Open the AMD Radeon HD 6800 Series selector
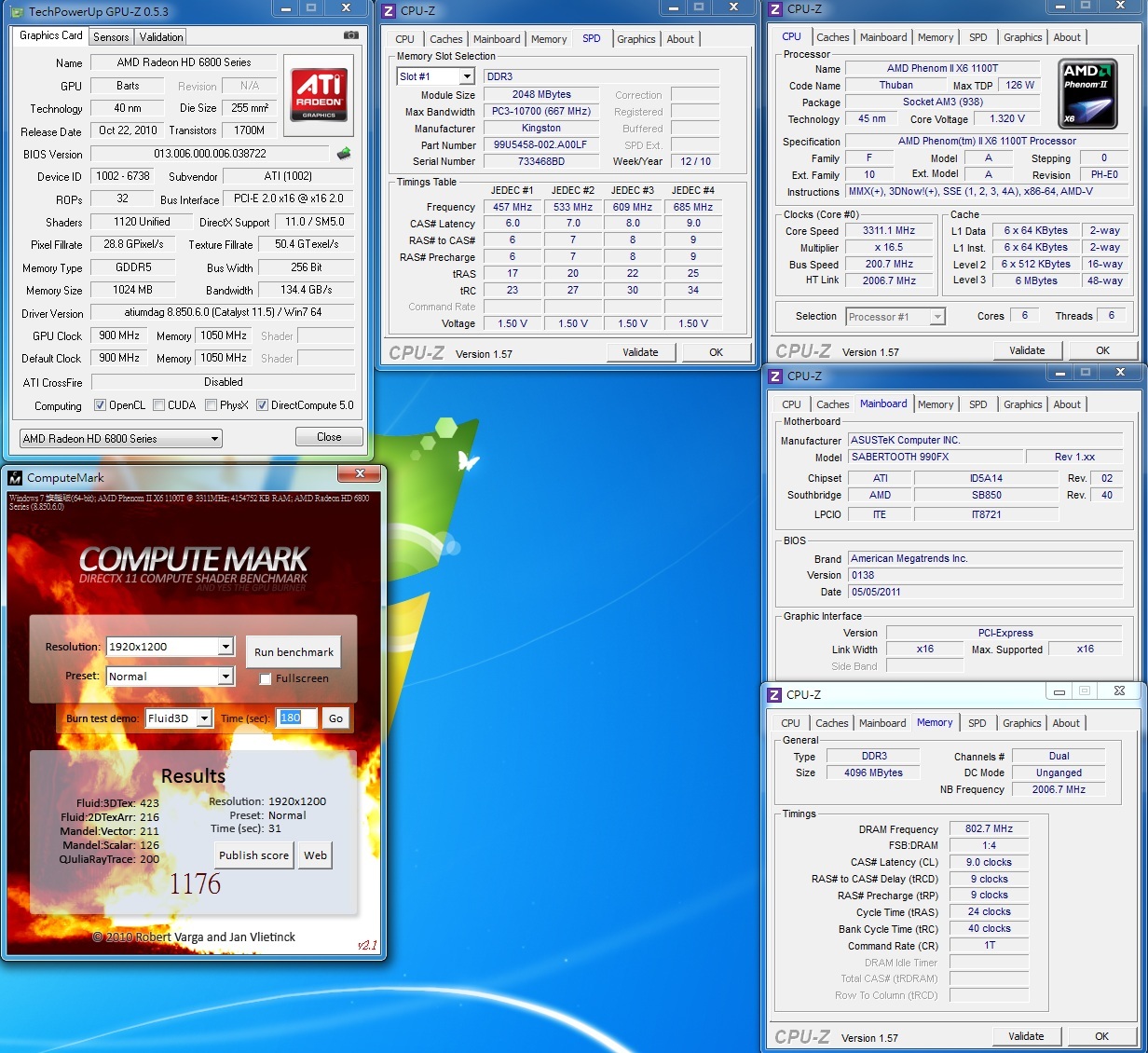 214,439
